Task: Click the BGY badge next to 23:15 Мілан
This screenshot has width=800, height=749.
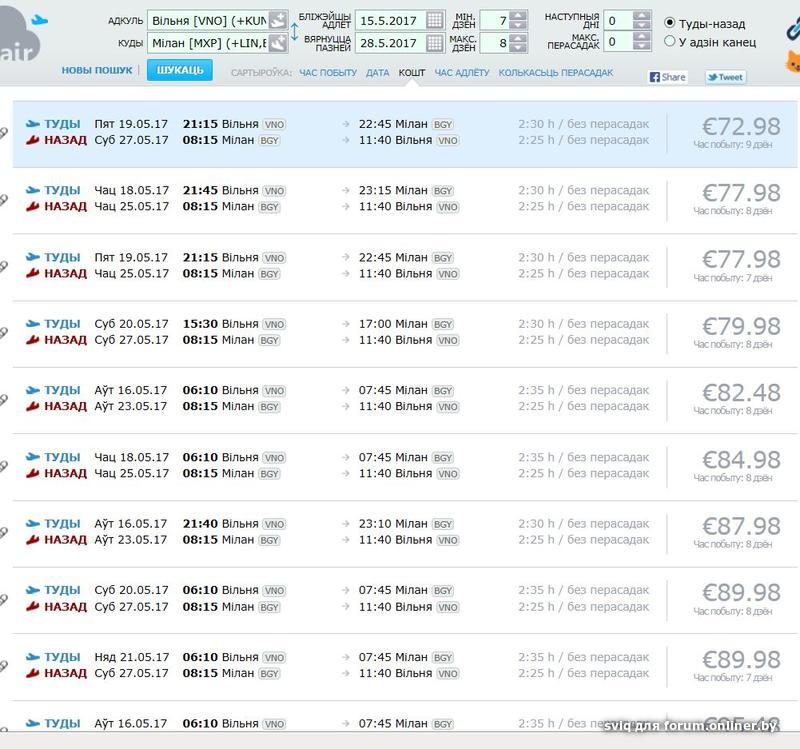Action: coord(443,191)
